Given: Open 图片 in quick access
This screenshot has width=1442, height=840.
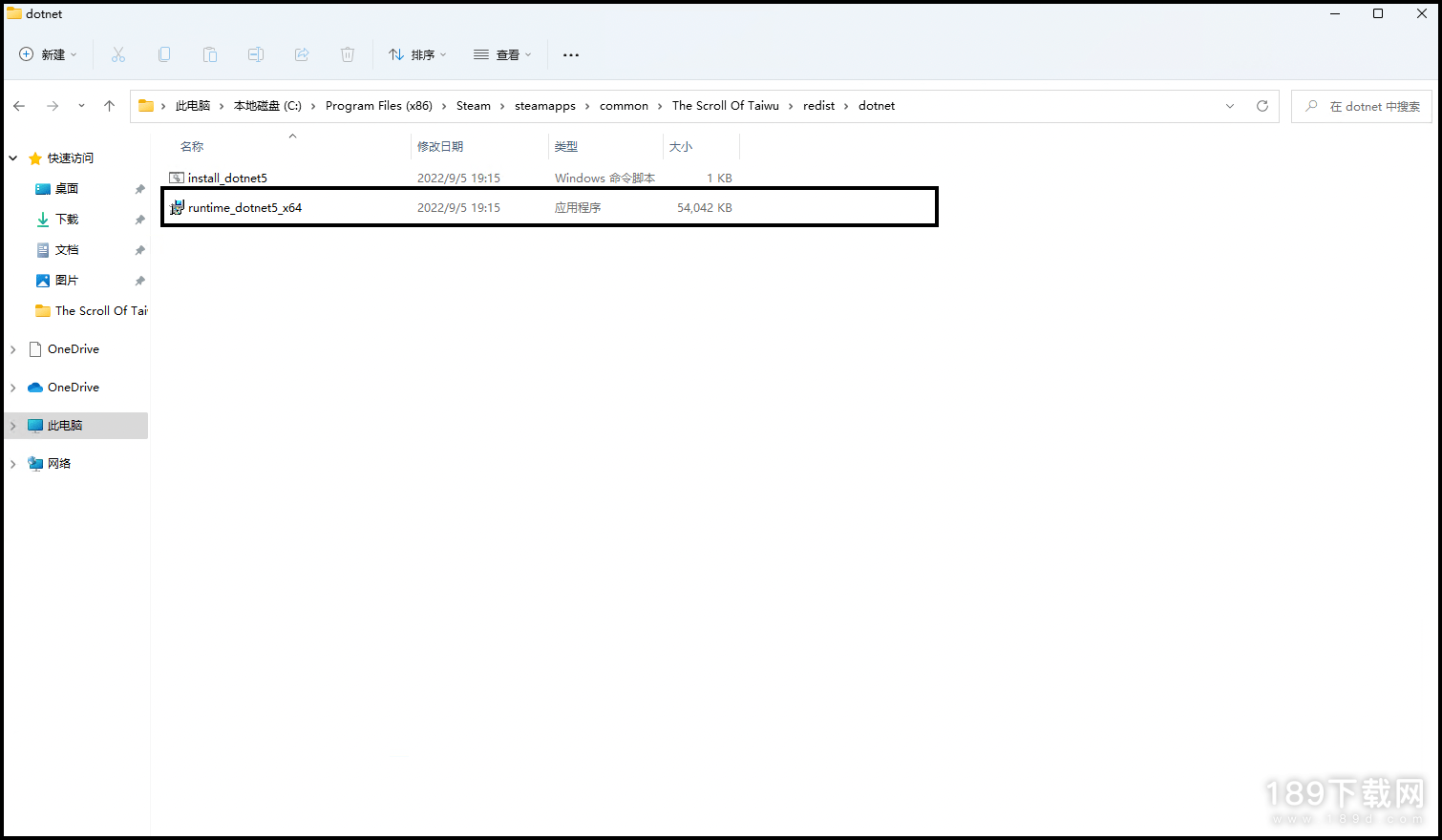Looking at the screenshot, I should pyautogui.click(x=67, y=281).
